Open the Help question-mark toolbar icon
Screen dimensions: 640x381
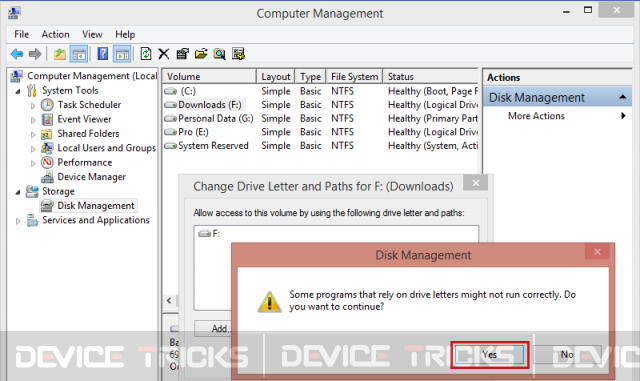[x=103, y=54]
